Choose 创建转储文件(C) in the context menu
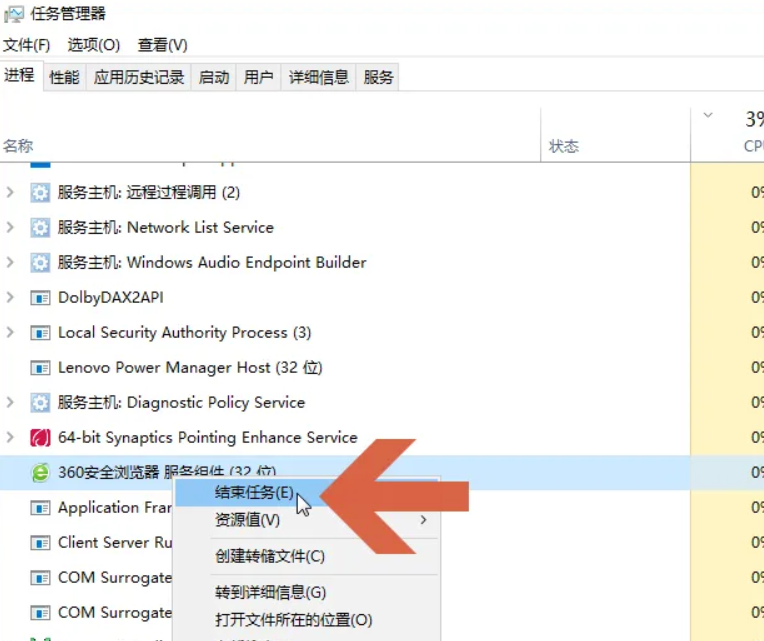This screenshot has height=641, width=764. (270, 556)
